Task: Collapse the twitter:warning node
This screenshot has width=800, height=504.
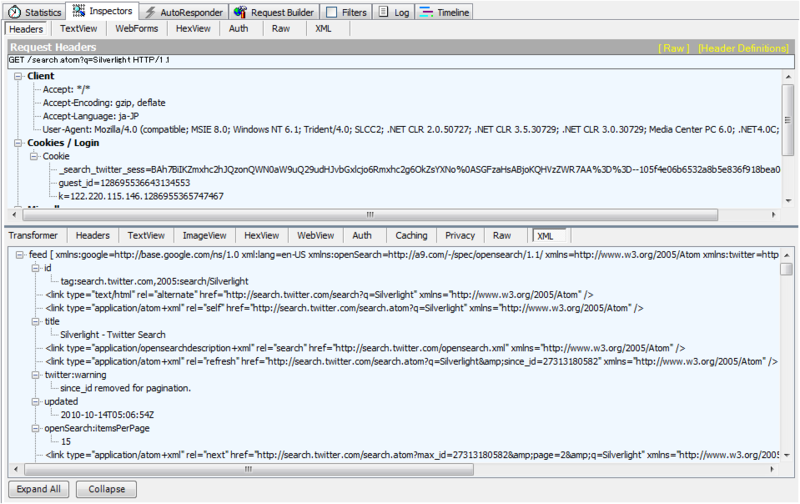Action: point(35,375)
